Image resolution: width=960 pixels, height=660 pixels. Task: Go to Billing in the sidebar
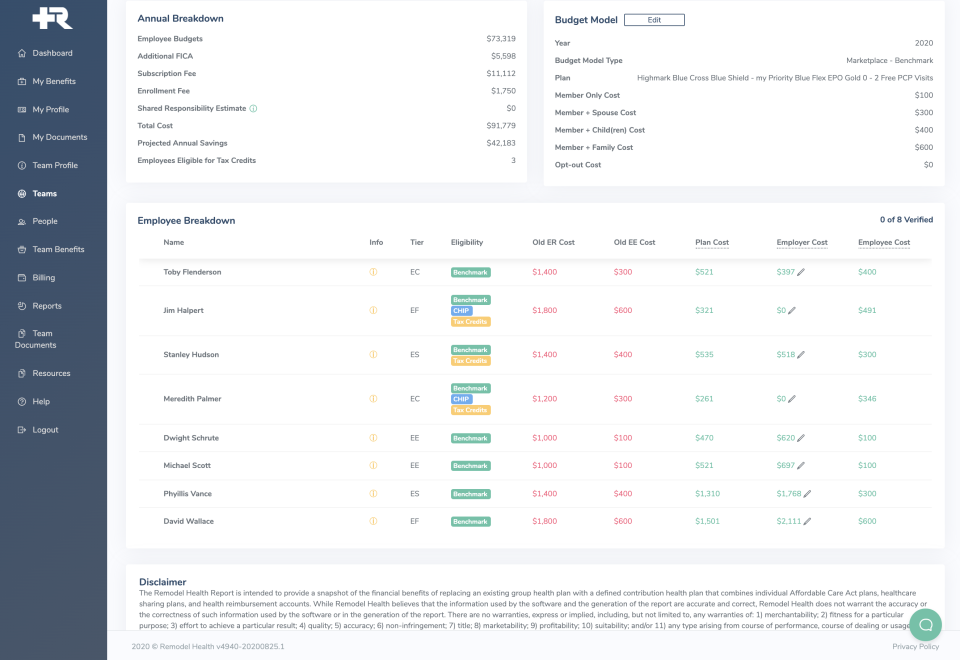pyautogui.click(x=43, y=277)
